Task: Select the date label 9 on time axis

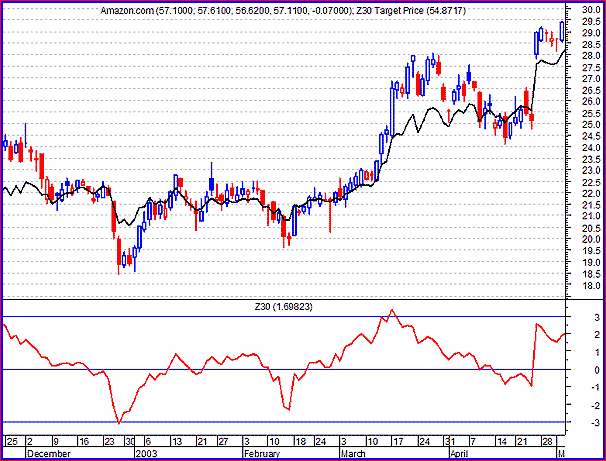Action: point(55,441)
